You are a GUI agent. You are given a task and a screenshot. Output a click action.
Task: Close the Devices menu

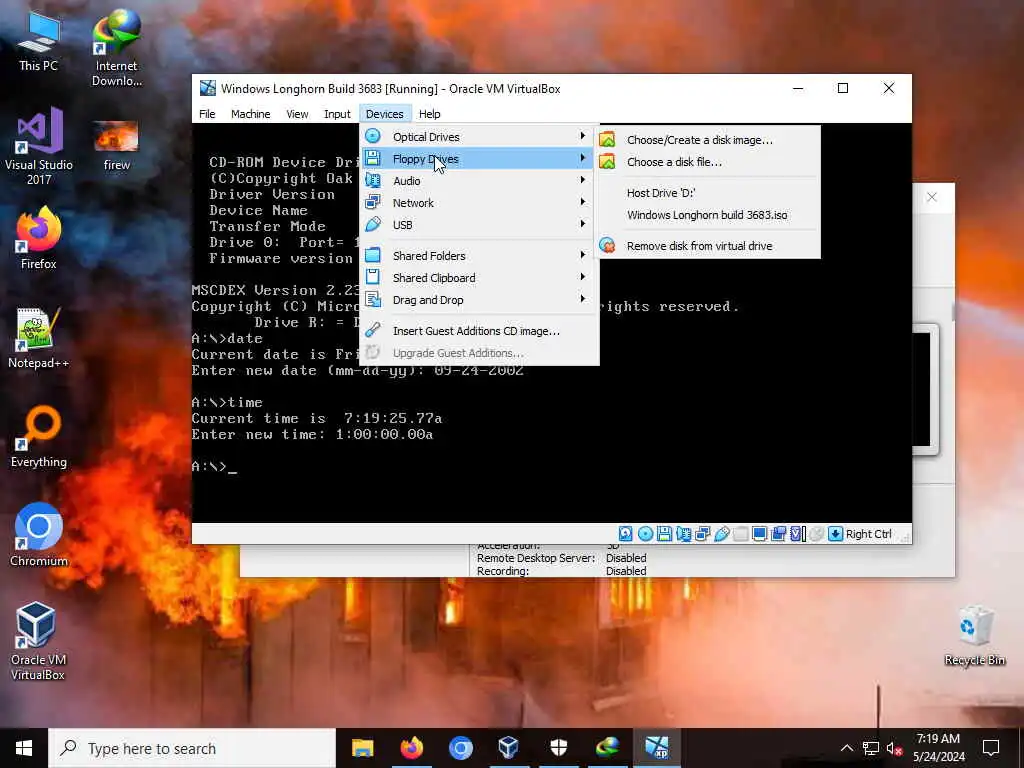[385, 114]
